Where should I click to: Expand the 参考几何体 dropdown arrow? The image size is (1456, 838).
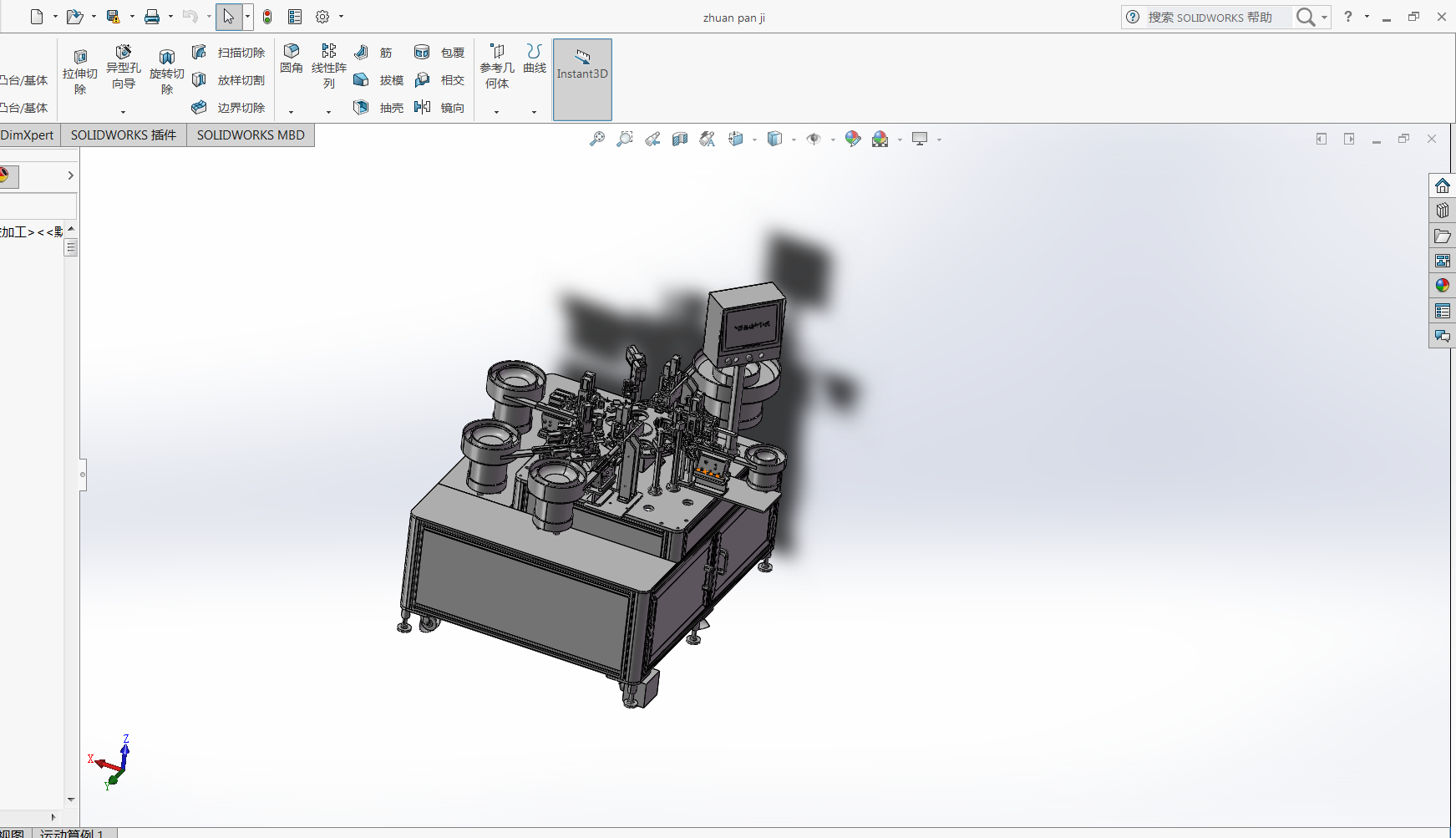(496, 112)
